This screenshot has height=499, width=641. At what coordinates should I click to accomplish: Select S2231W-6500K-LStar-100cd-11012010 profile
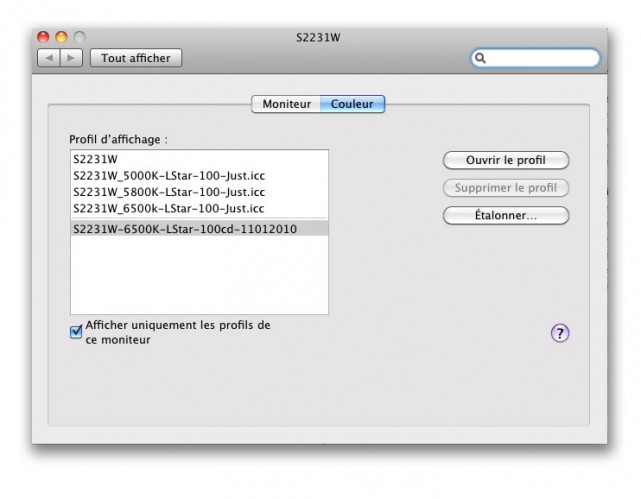[199, 229]
